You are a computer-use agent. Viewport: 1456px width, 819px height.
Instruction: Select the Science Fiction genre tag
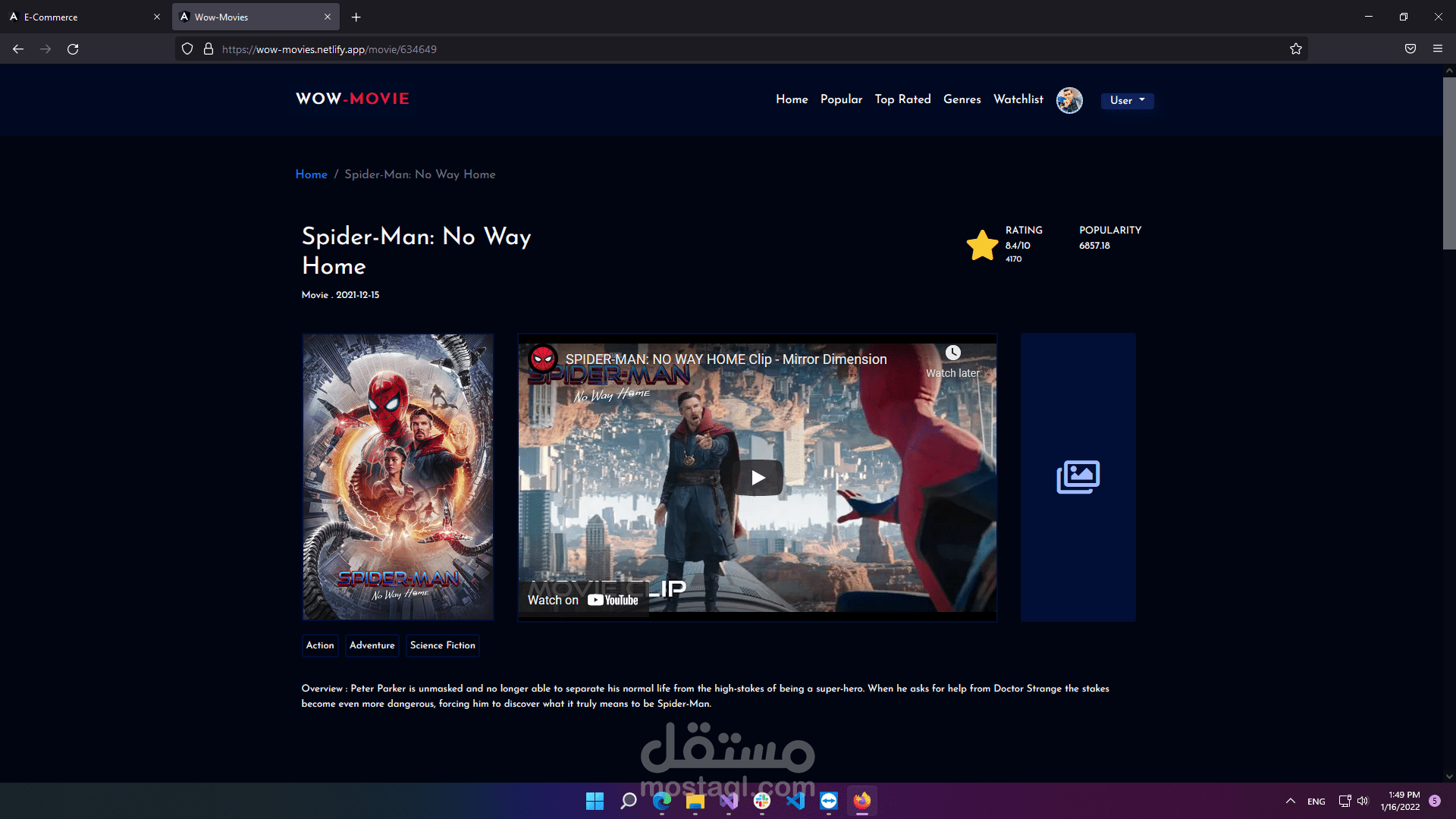click(442, 645)
